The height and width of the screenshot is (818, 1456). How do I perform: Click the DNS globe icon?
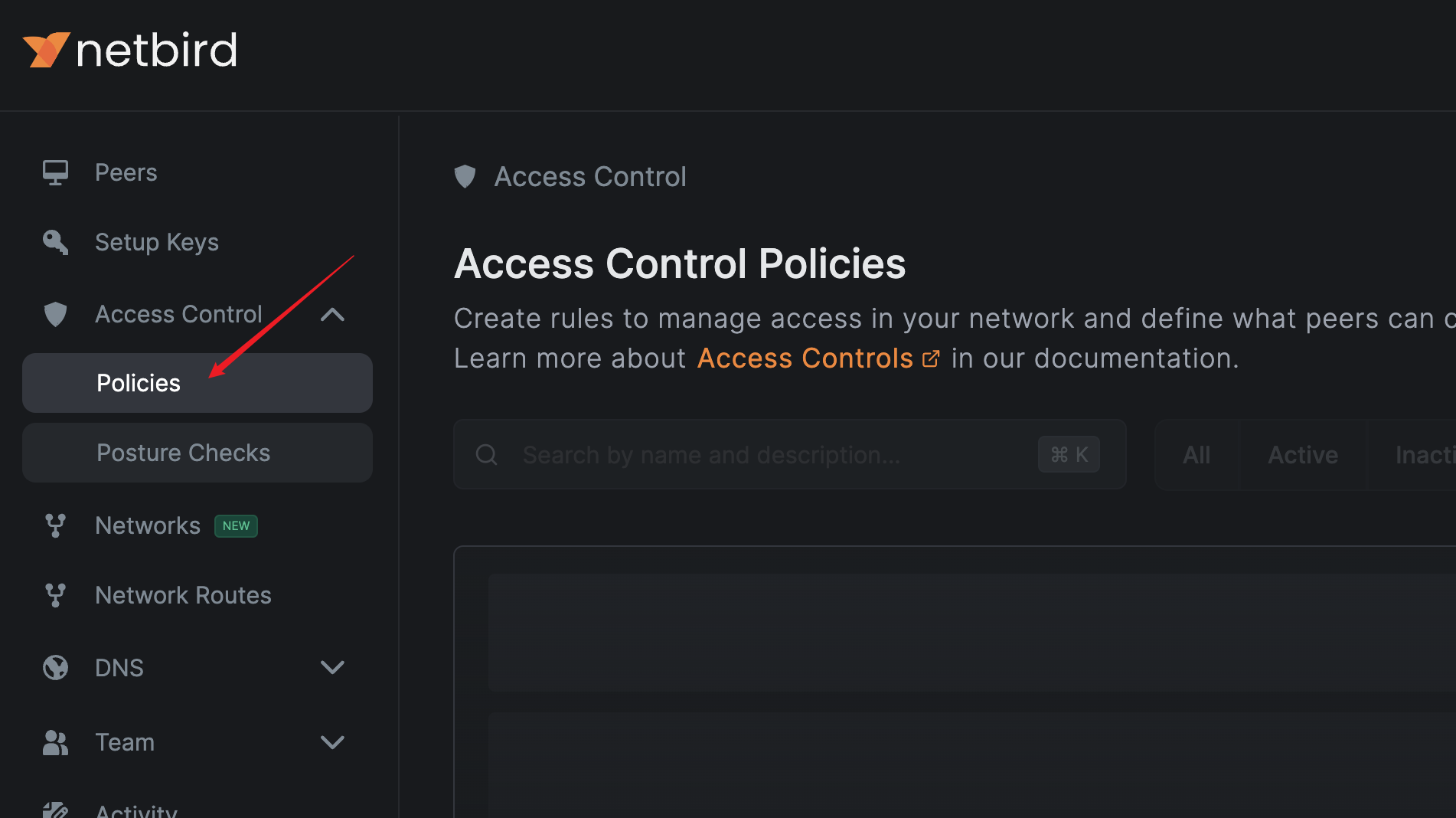(x=55, y=668)
